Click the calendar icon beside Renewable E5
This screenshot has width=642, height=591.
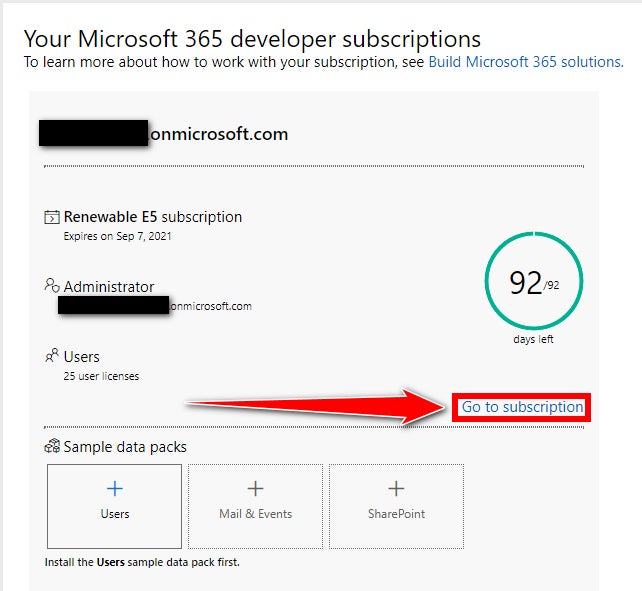pos(52,217)
